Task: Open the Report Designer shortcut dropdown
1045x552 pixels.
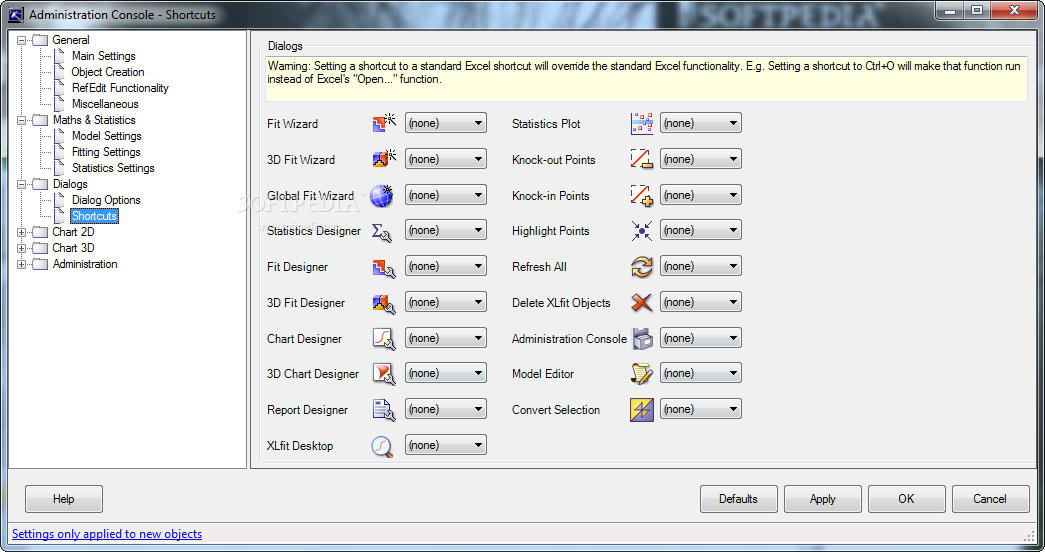Action: click(x=446, y=409)
